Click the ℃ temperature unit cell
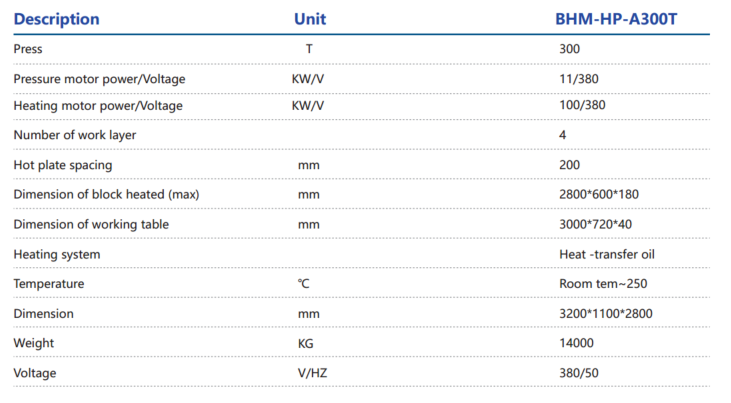Screen dimensions: 731x403 pos(304,284)
